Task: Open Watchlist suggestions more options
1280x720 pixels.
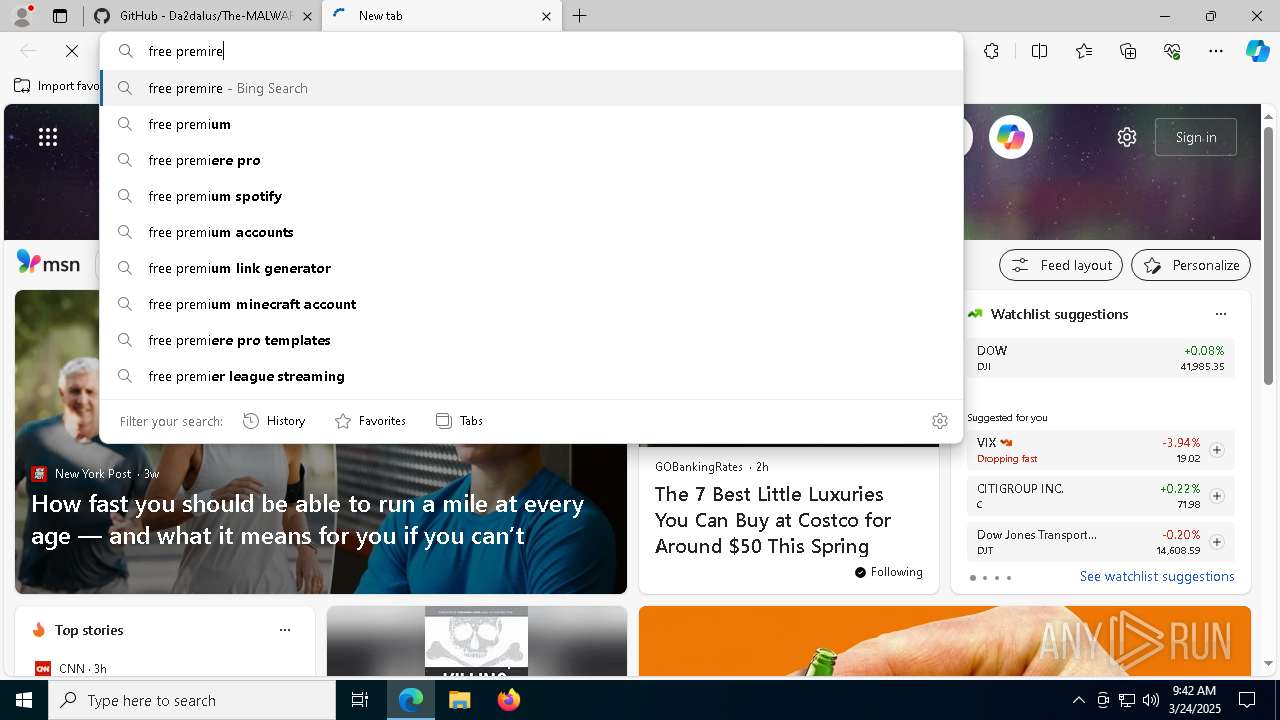Action: (1220, 314)
